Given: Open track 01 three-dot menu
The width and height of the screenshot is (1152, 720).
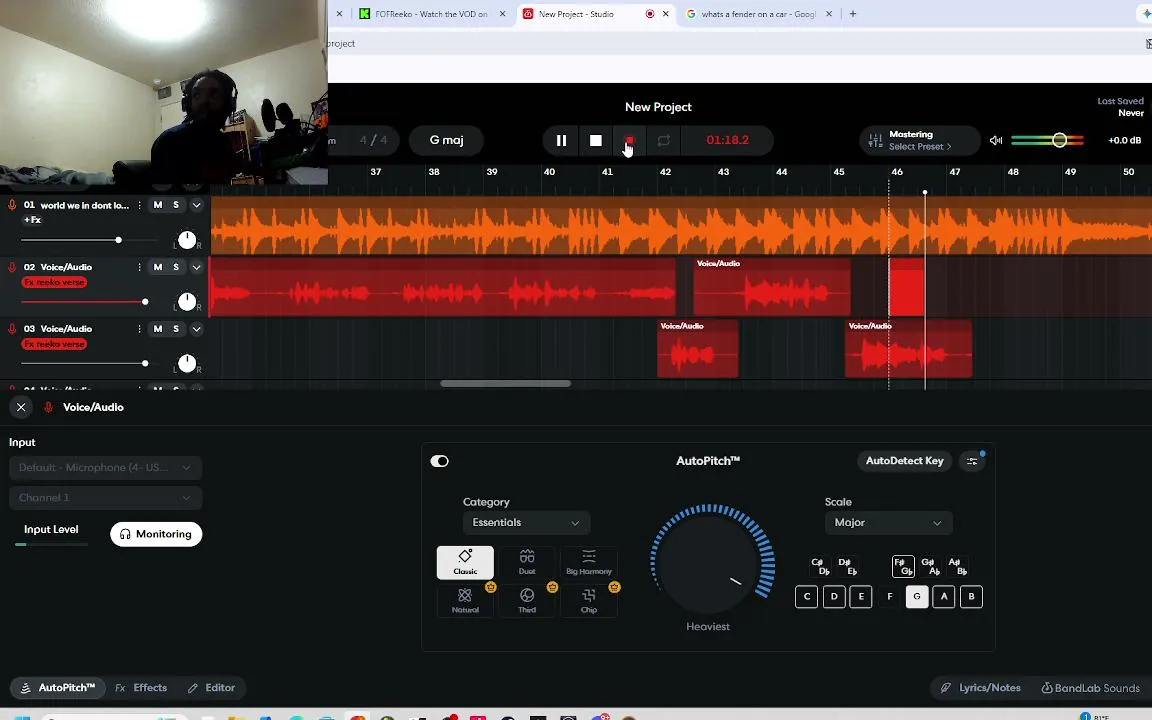Looking at the screenshot, I should pos(140,205).
